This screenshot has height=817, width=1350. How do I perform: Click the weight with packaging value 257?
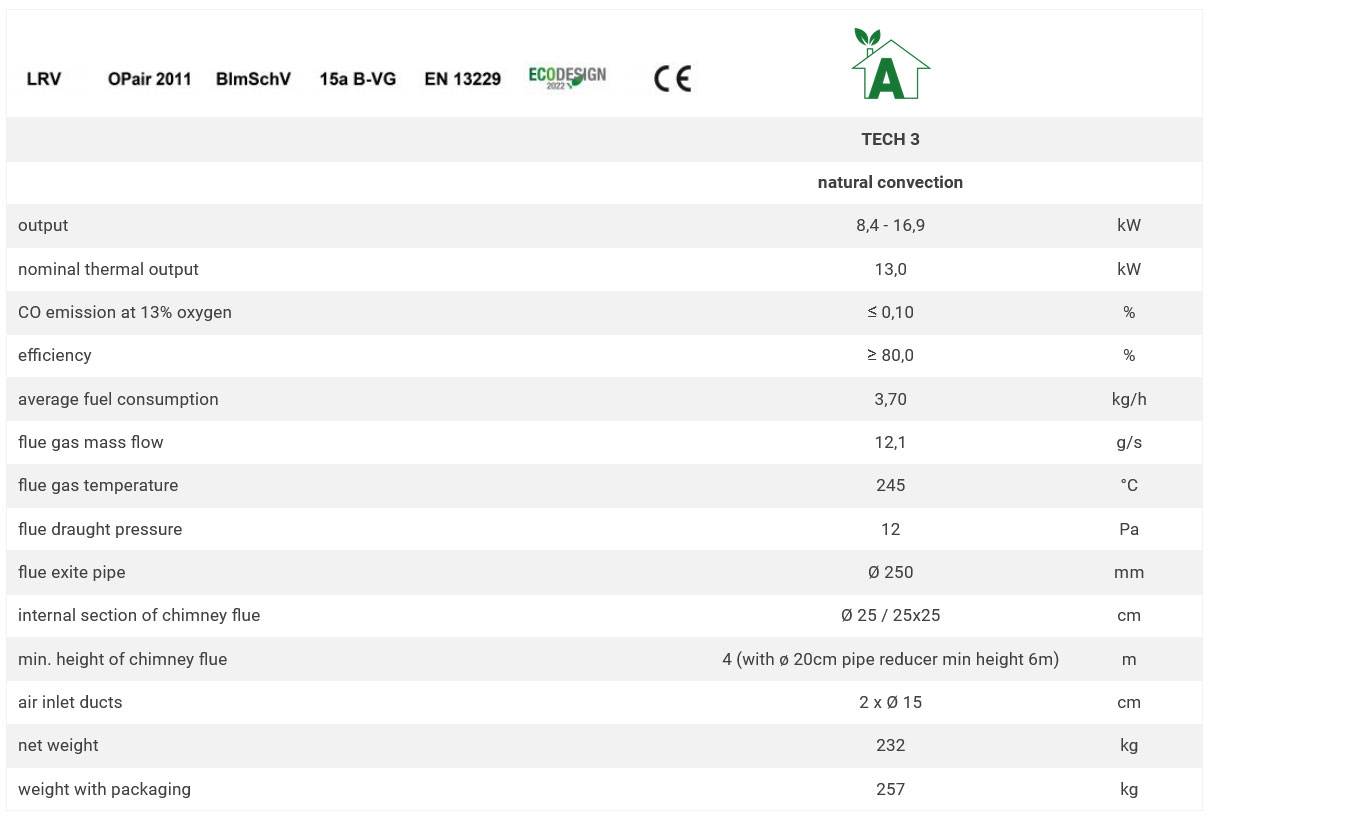(x=890, y=789)
